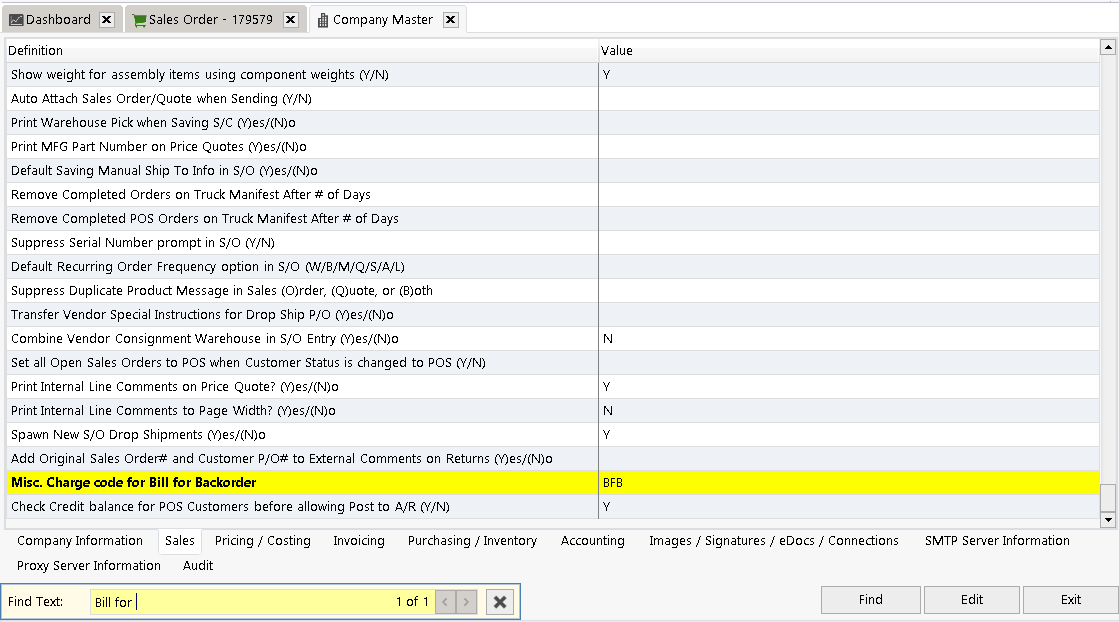1119x622 pixels.
Task: Switch to the Pricing / Costing tab
Action: tap(262, 541)
